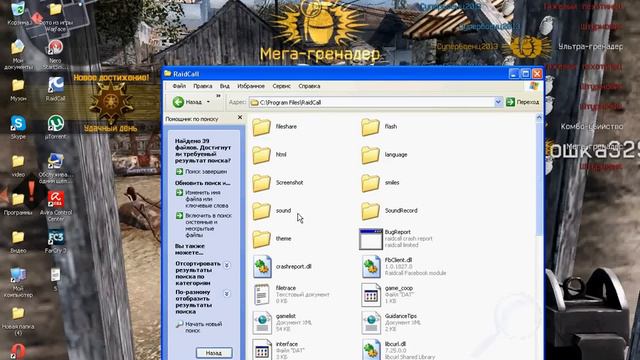The width and height of the screenshot is (640, 360).
Task: Click the Переход go button
Action: (x=522, y=102)
